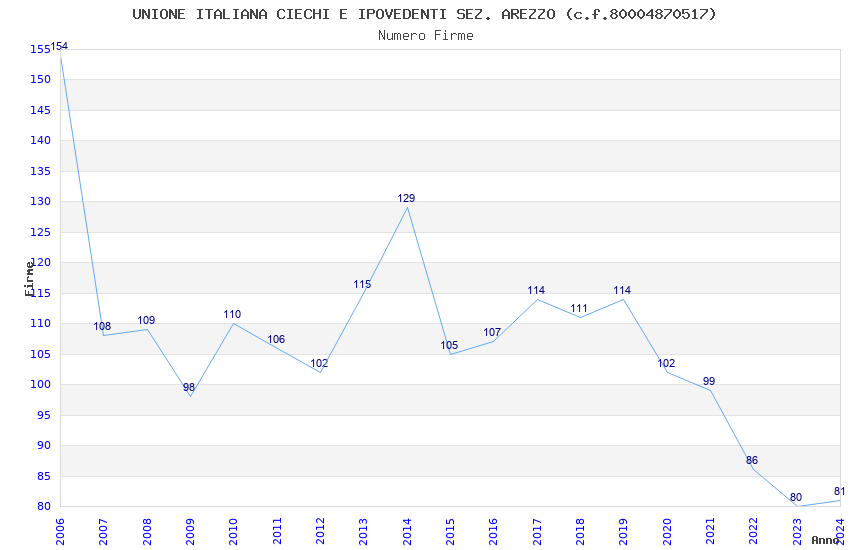Select the 110 data label above the 2010 point
850x550 pixels.
click(x=232, y=314)
